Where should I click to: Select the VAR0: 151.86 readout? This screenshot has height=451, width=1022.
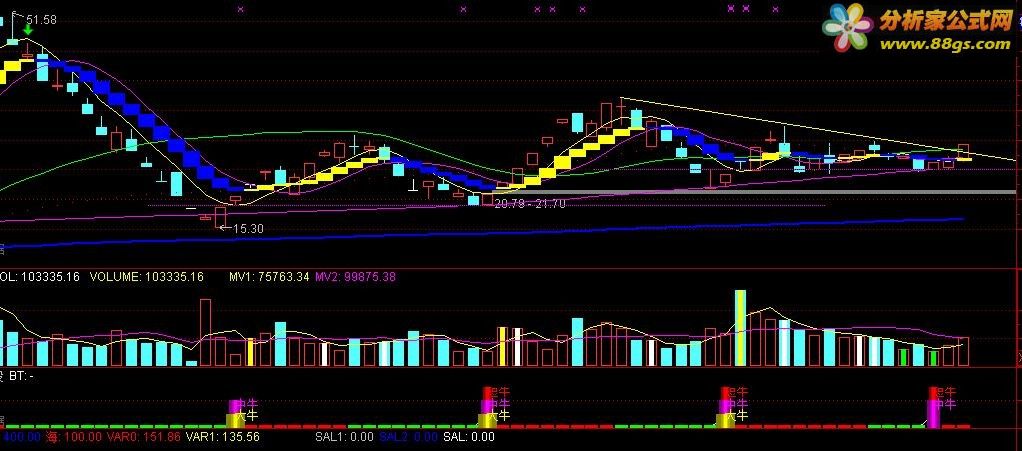pyautogui.click(x=143, y=437)
